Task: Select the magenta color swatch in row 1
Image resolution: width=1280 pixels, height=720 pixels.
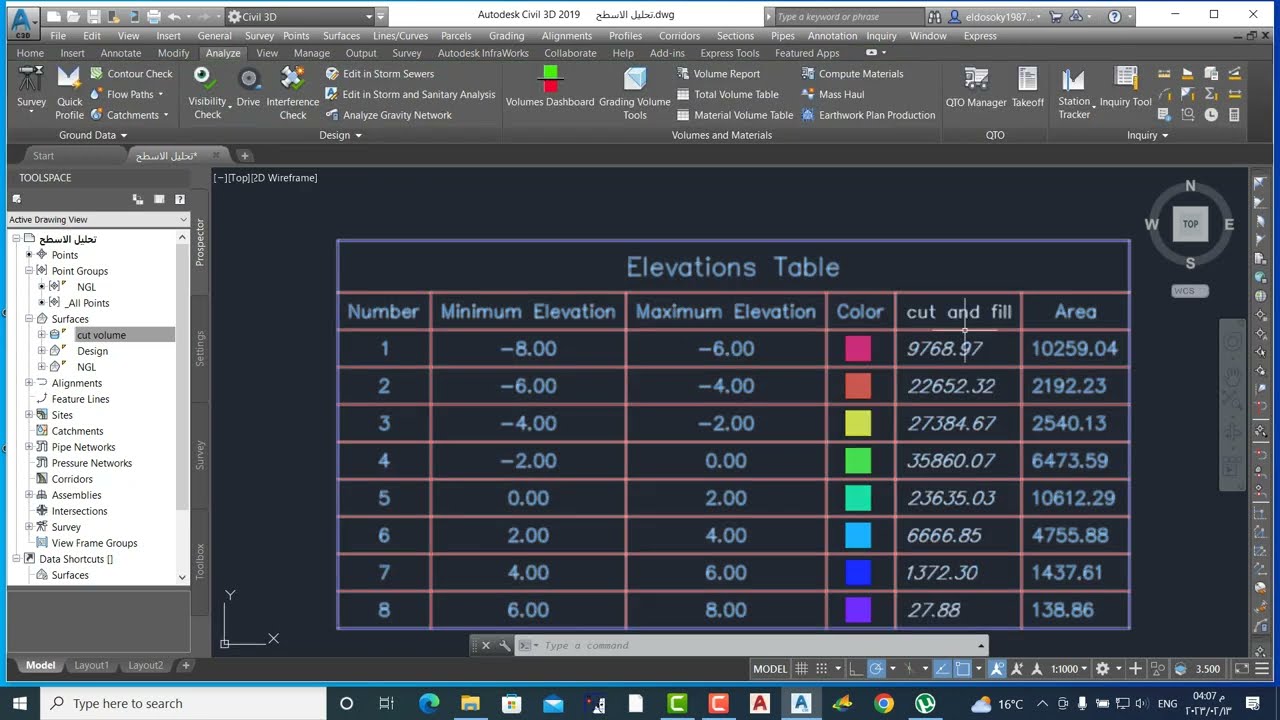Action: click(858, 348)
